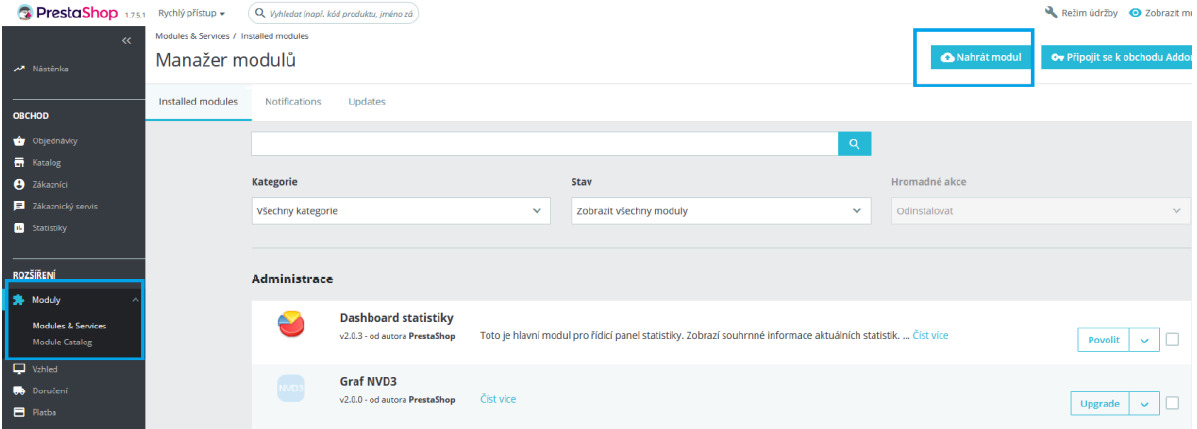
Task: Open Zákazníci customers in the sidebar
Action: click(50, 184)
